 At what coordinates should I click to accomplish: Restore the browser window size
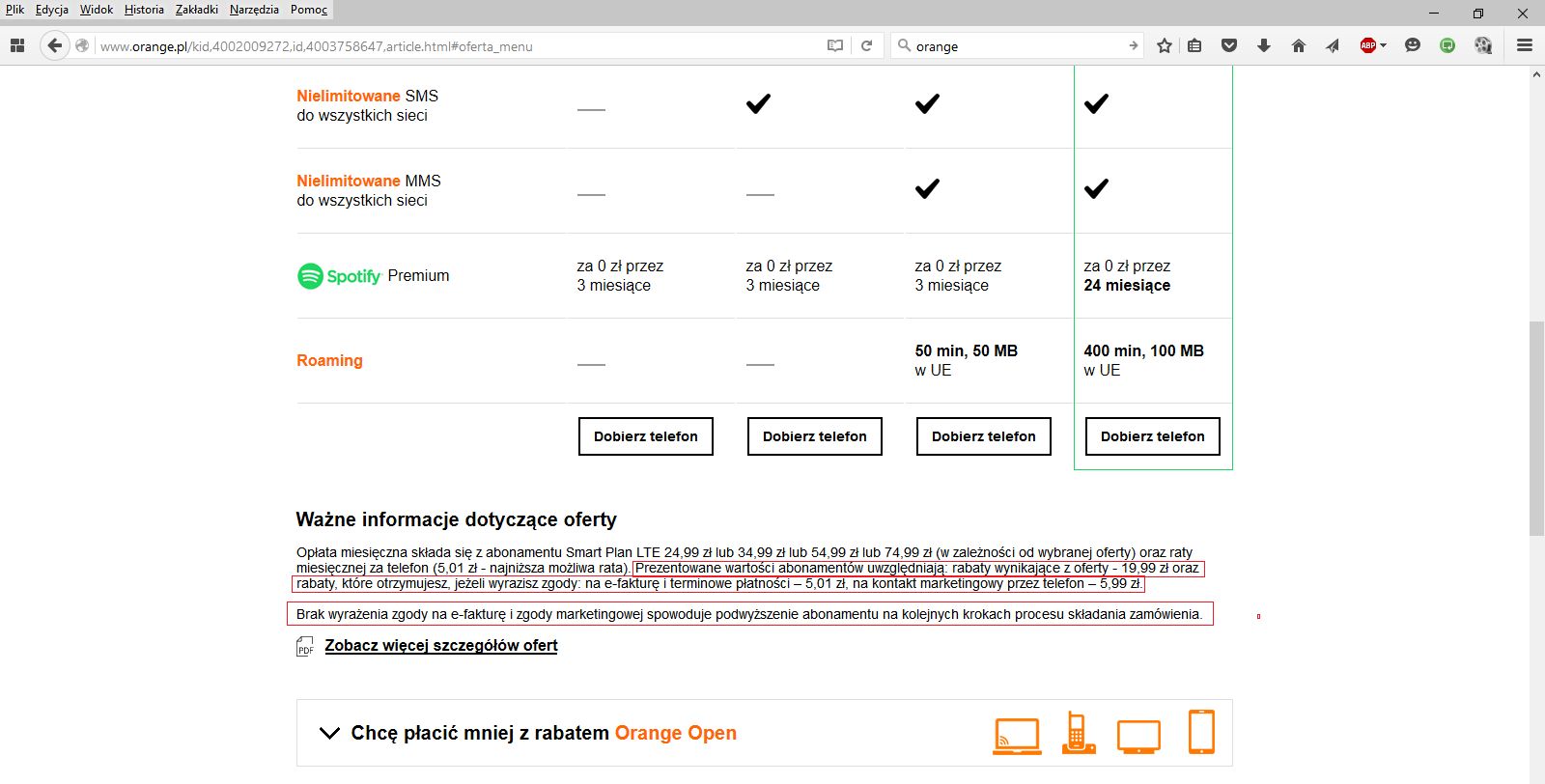coord(1477,13)
